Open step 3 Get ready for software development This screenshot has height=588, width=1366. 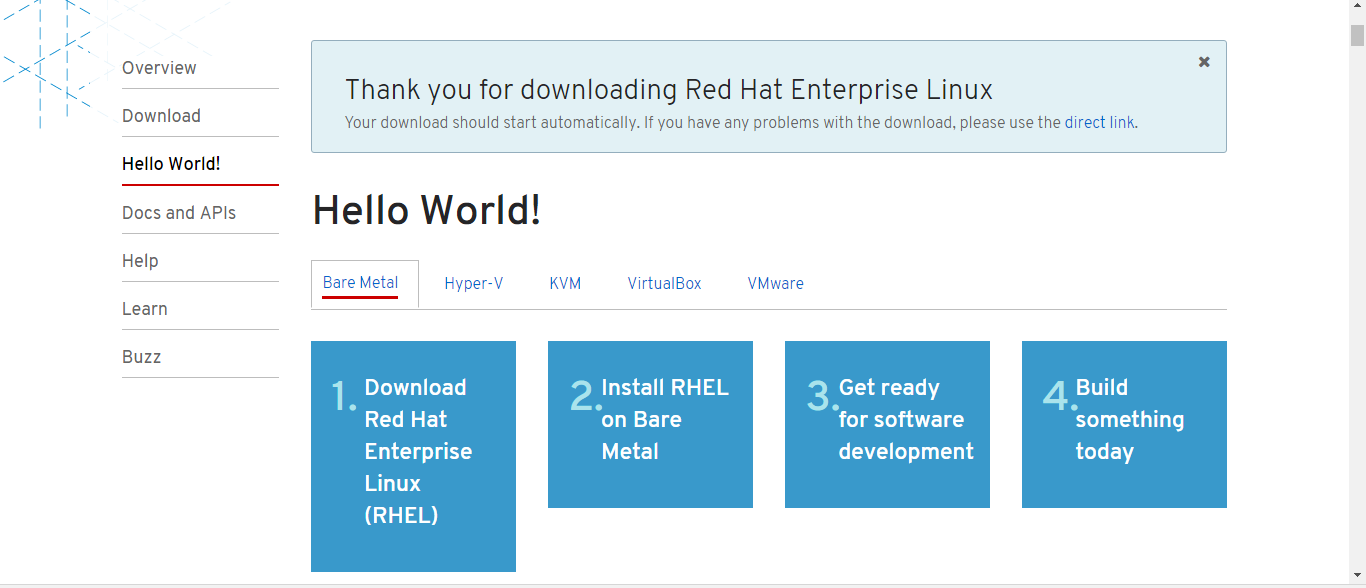click(887, 424)
